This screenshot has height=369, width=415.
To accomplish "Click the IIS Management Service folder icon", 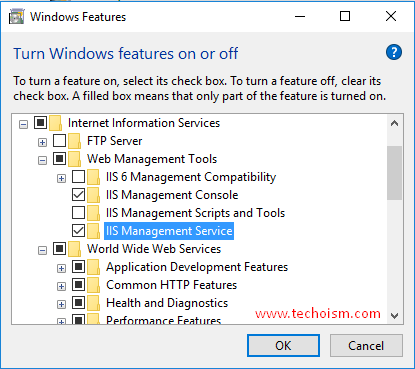I will (x=93, y=231).
